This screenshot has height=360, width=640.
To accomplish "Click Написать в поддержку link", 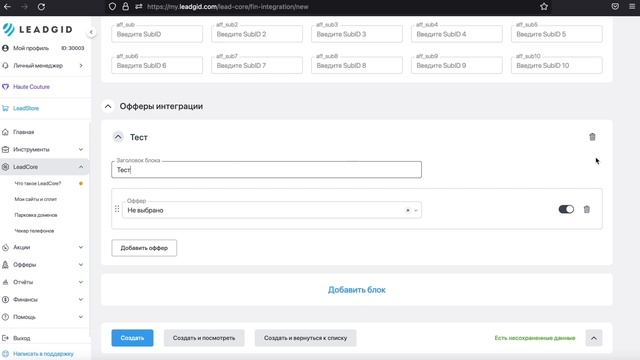I will (x=43, y=354).
